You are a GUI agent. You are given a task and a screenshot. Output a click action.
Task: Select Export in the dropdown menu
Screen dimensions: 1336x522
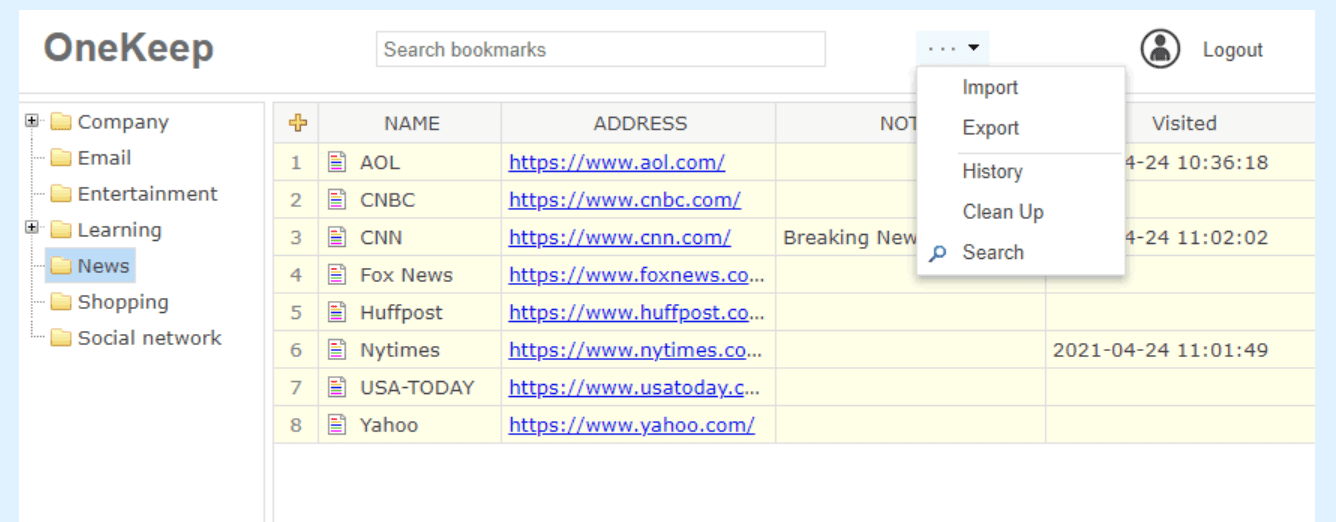click(x=990, y=128)
